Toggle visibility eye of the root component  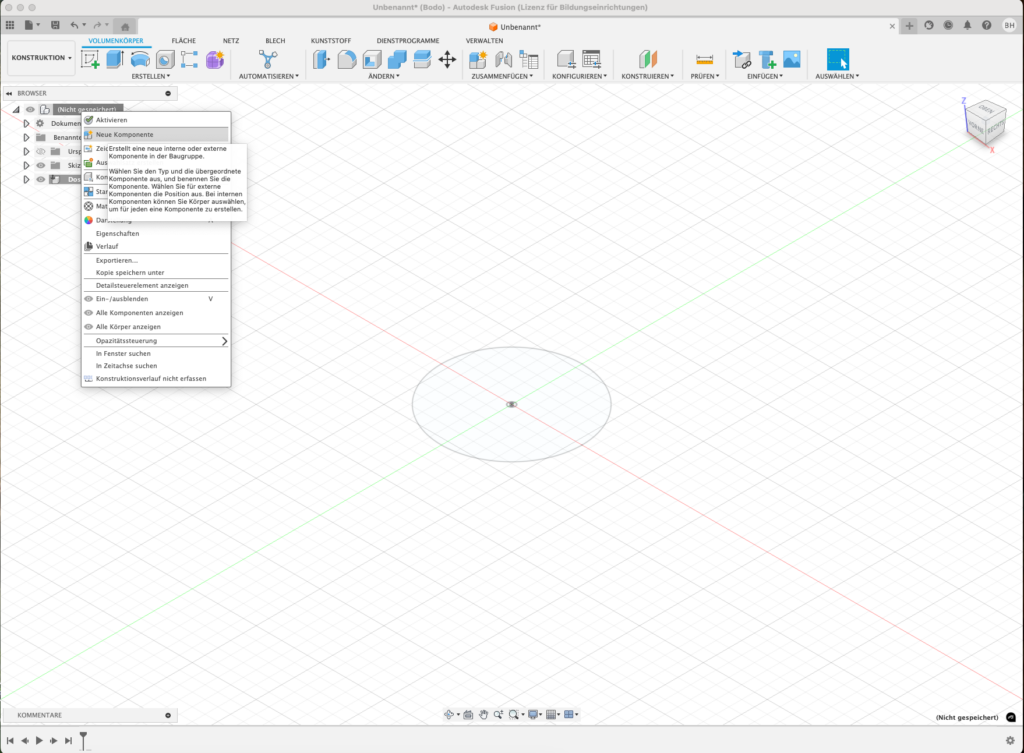(30, 109)
